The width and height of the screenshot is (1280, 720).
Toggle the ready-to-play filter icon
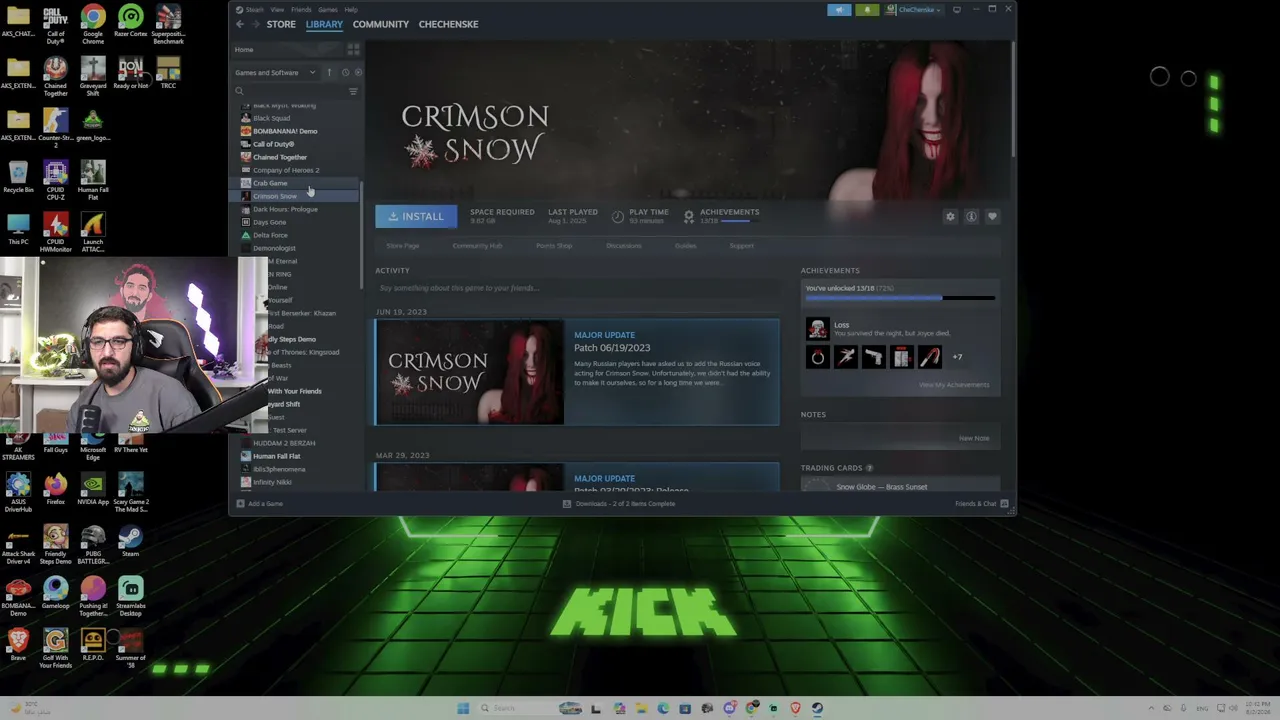pos(359,72)
